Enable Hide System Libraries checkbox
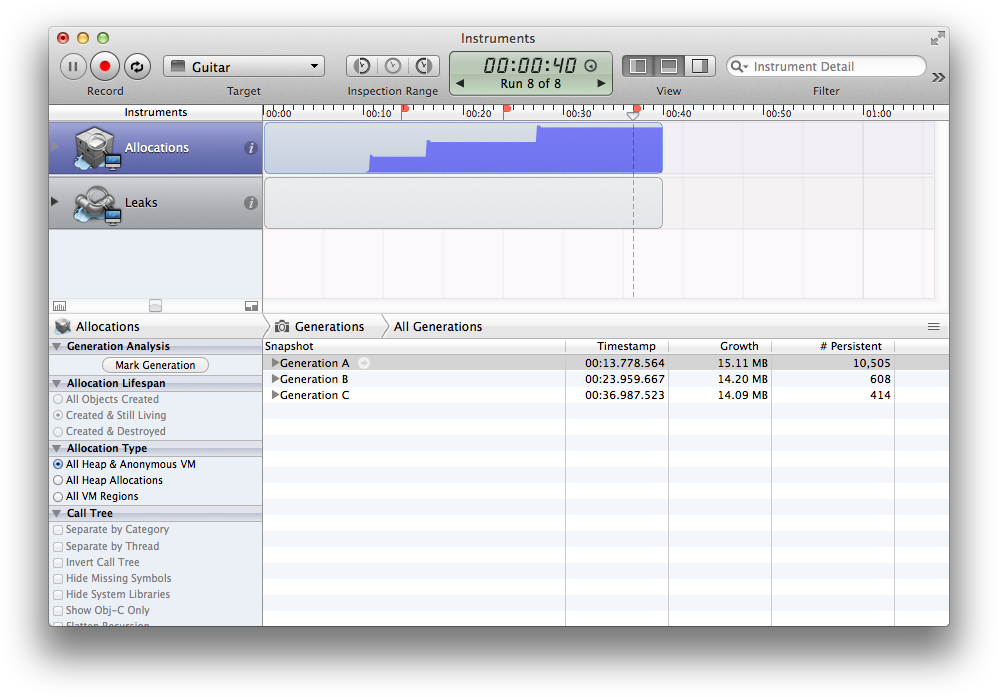 (59, 595)
